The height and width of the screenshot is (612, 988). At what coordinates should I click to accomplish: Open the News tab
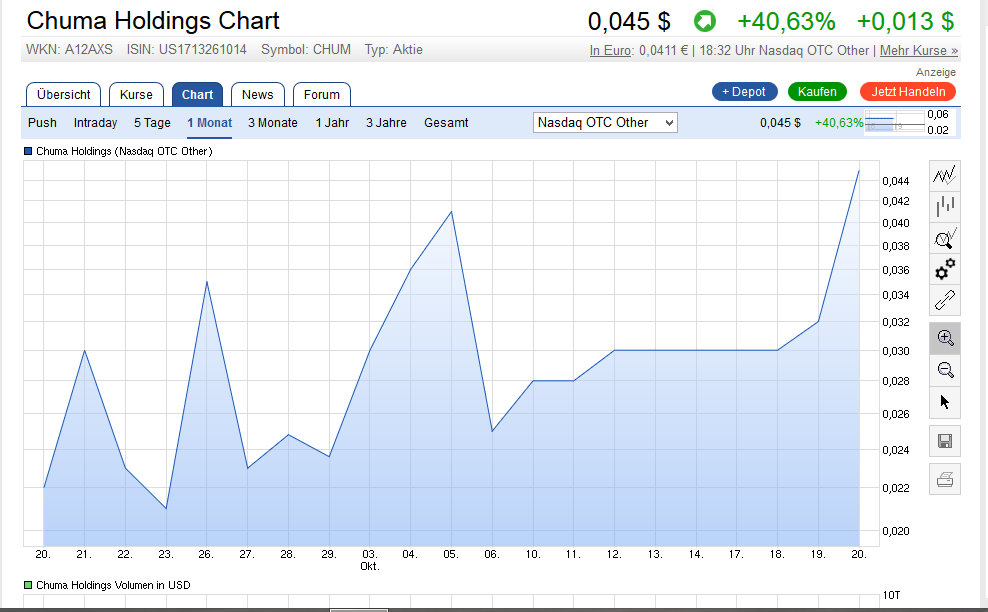257,95
